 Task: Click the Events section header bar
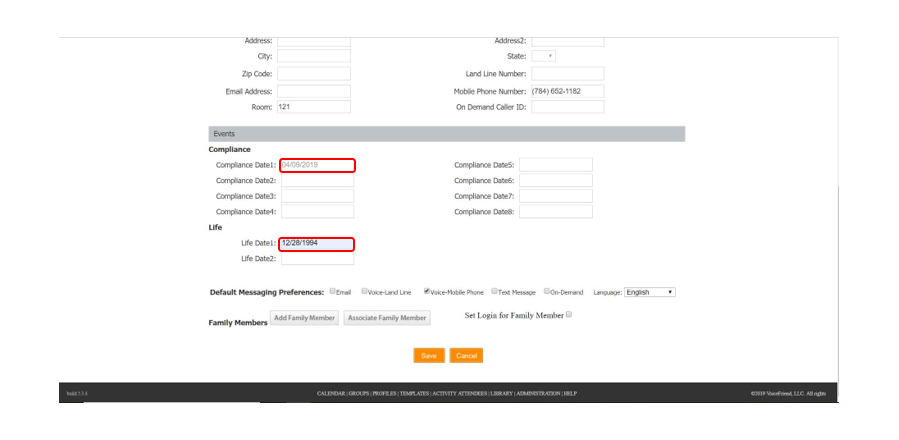click(447, 134)
